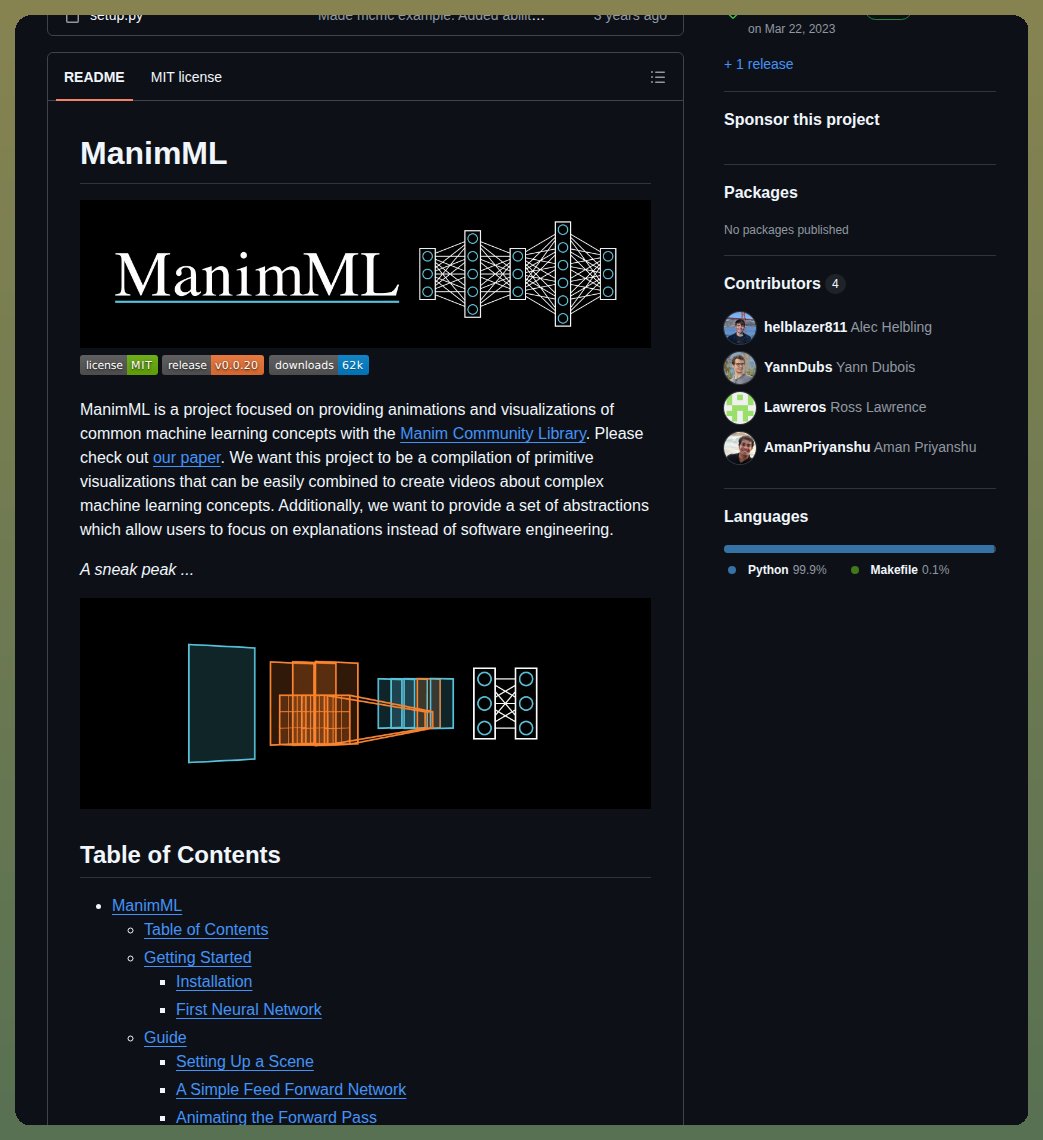The width and height of the screenshot is (1043, 1140).
Task: Open the 'our paper' link
Action: point(187,457)
